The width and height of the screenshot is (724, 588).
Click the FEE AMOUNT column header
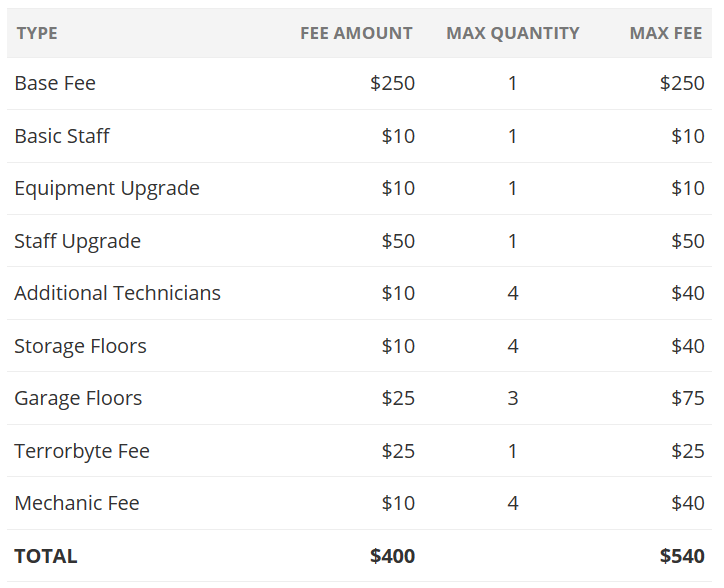tap(356, 33)
